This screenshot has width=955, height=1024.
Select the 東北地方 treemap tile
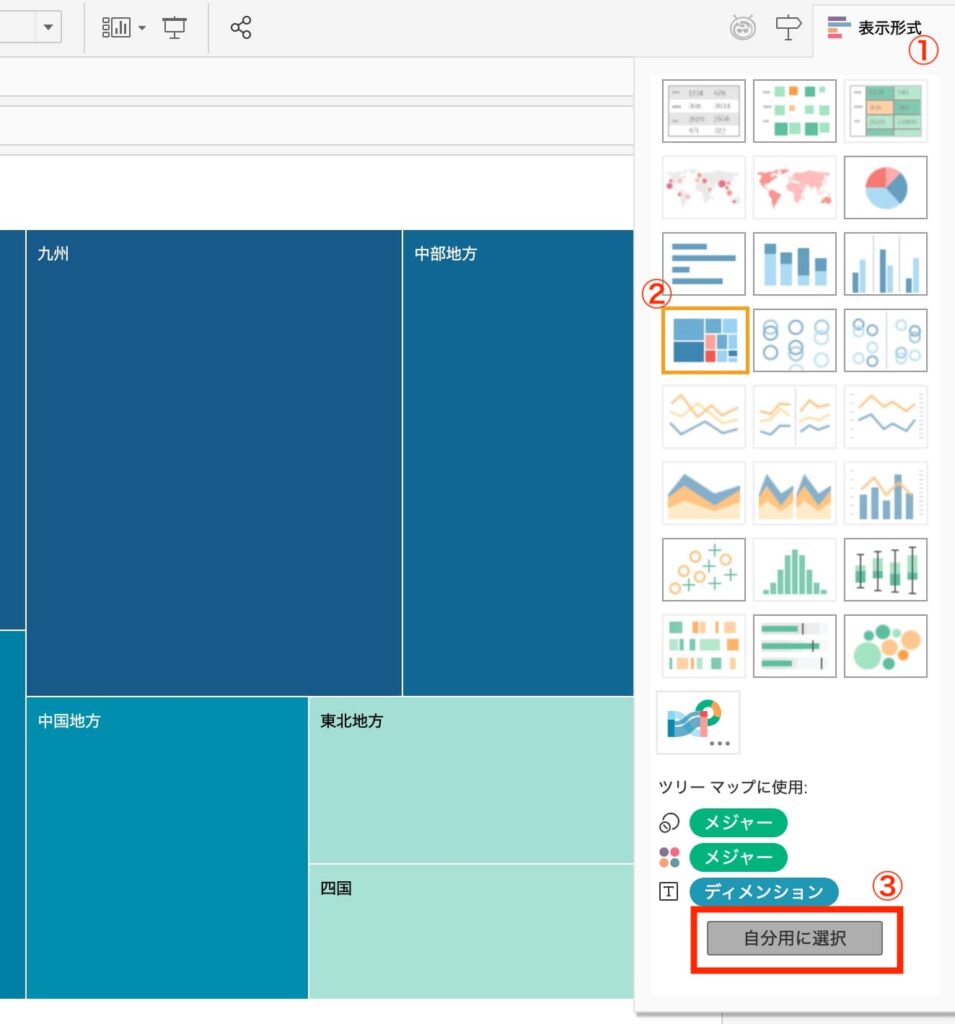(470, 780)
